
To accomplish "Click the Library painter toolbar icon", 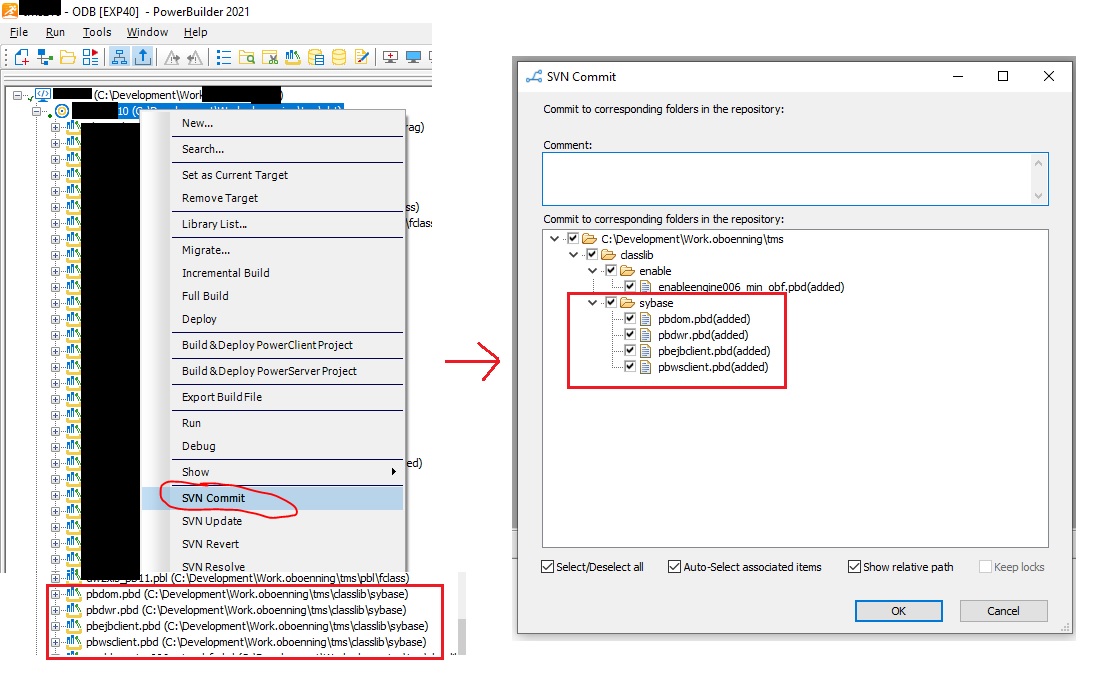I will (293, 57).
